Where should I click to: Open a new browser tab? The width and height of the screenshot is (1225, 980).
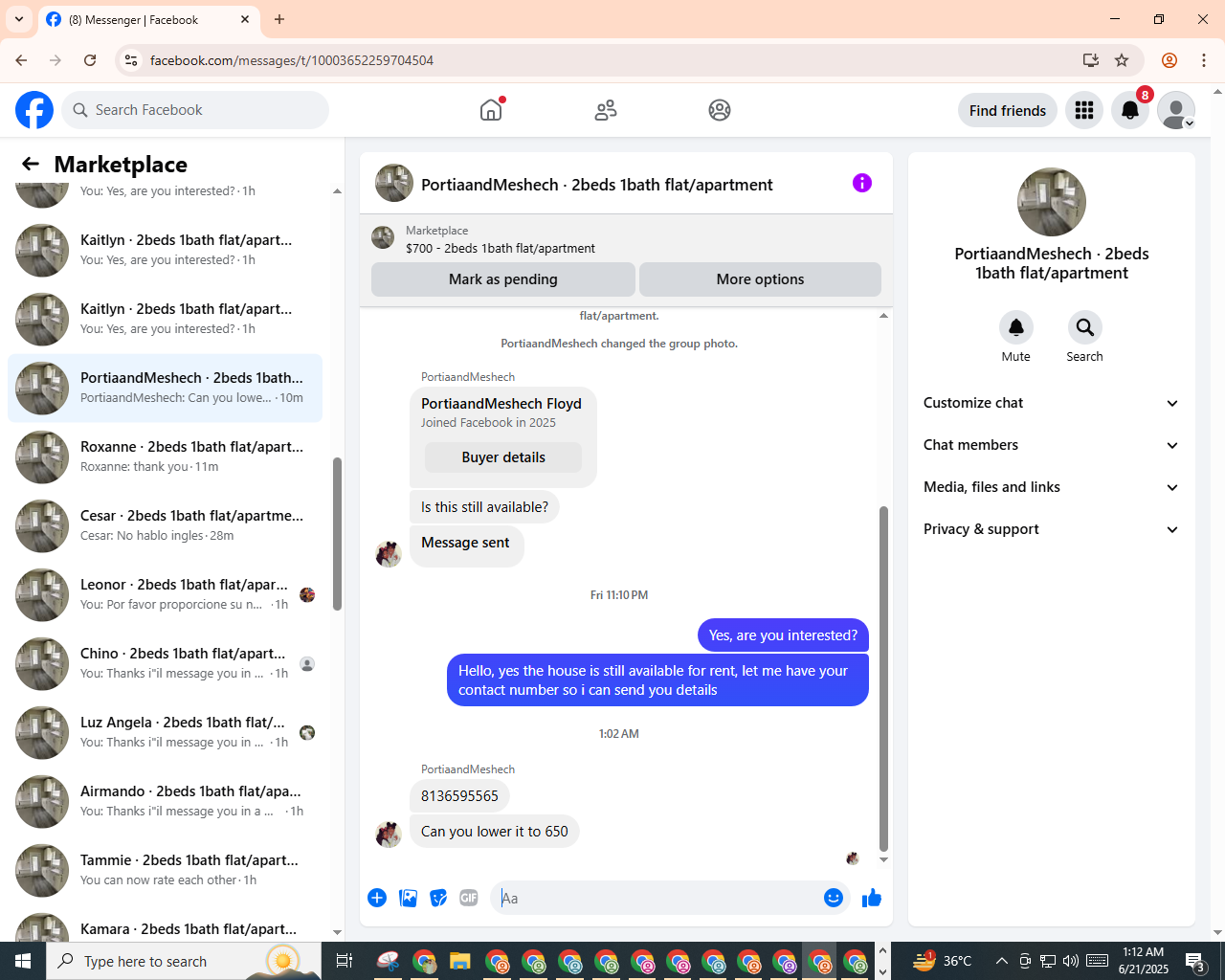pyautogui.click(x=279, y=19)
